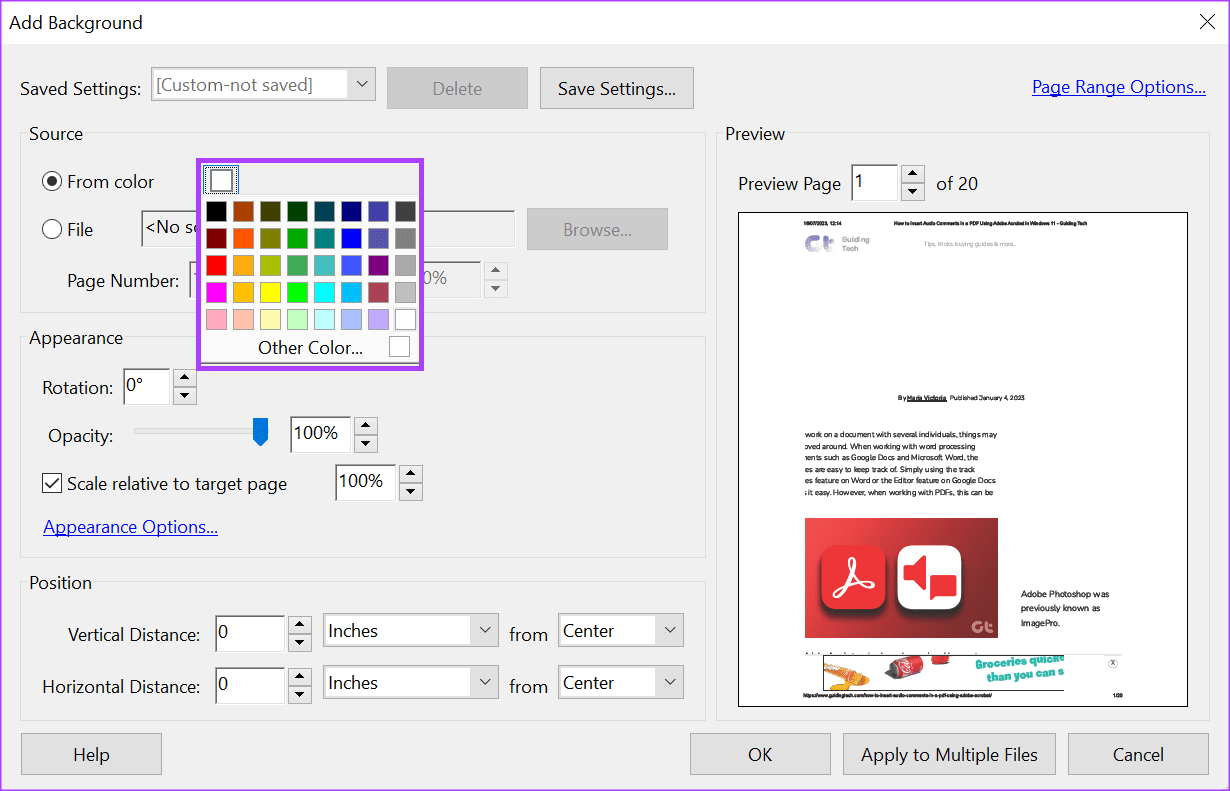Raise Vertical Distance using up arrow
Screen dimensions: 1230x791
point(299,623)
